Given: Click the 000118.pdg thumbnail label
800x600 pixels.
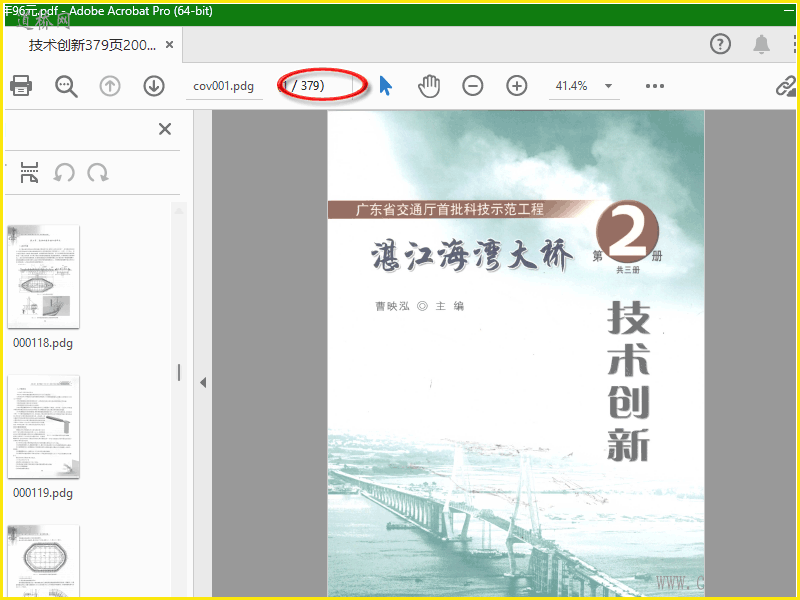Looking at the screenshot, I should coord(43,343).
